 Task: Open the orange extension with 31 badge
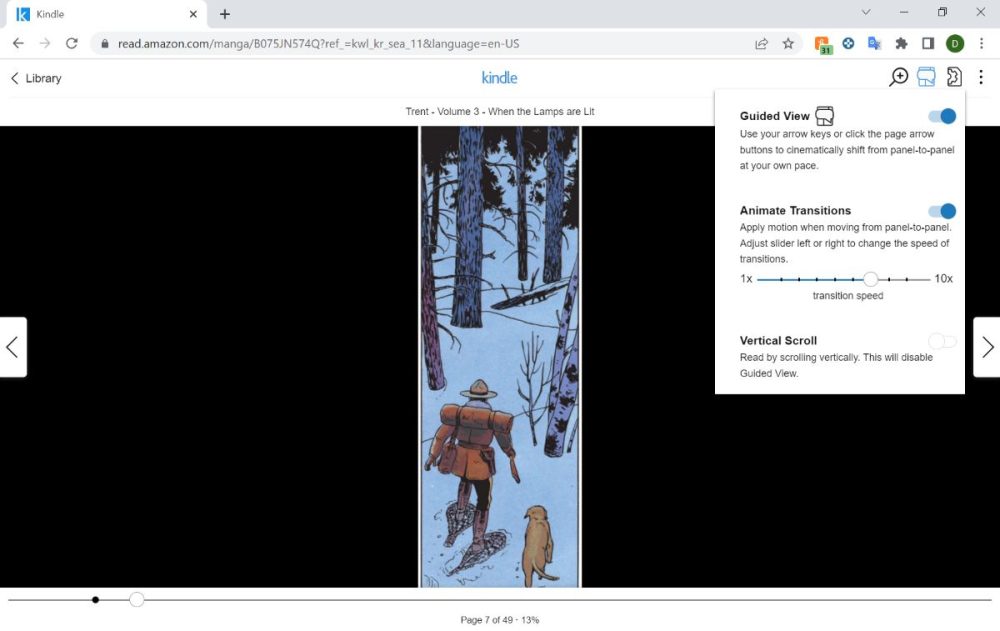tap(823, 44)
